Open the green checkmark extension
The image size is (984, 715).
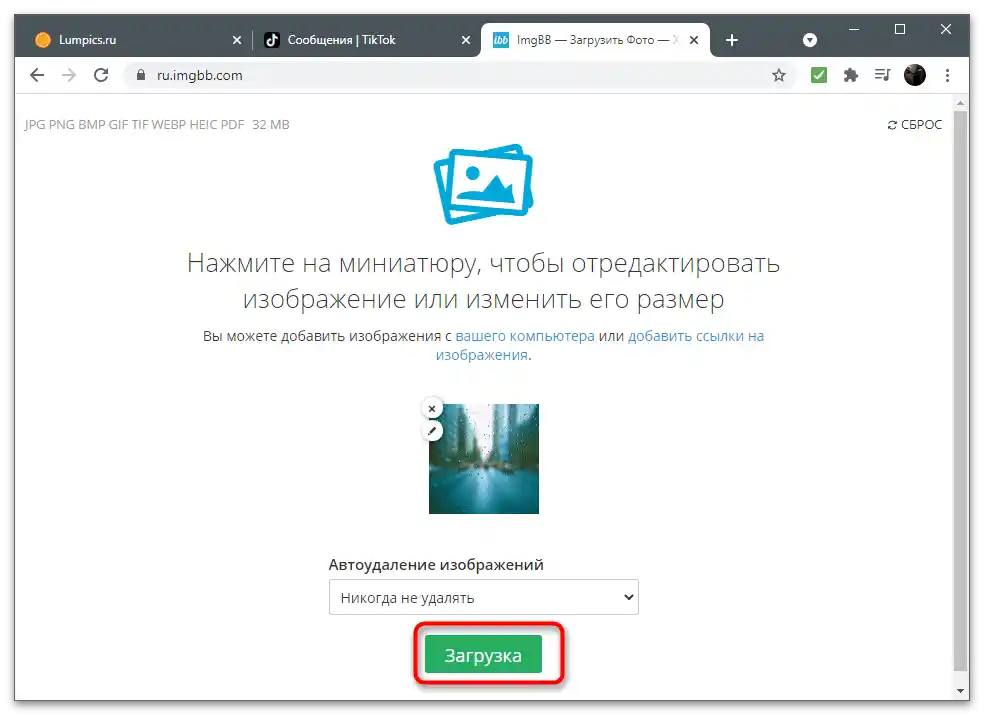(818, 75)
